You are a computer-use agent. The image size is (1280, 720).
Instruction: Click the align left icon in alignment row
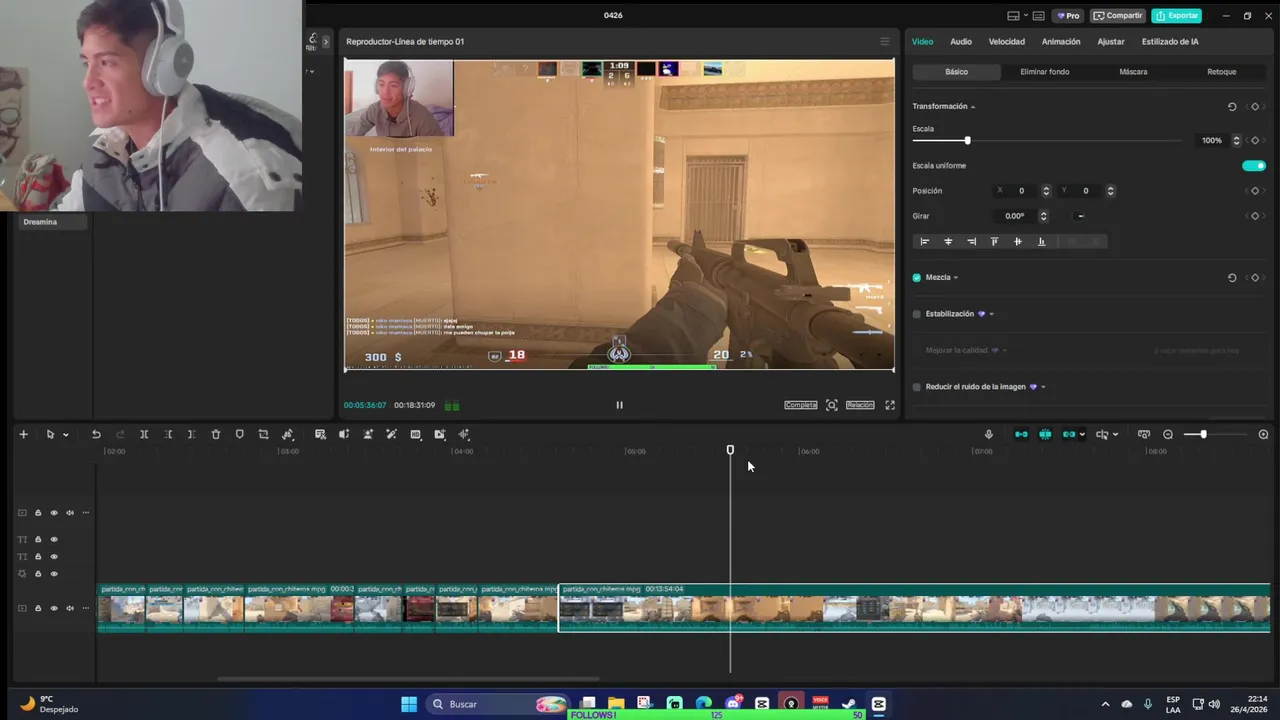tap(925, 241)
